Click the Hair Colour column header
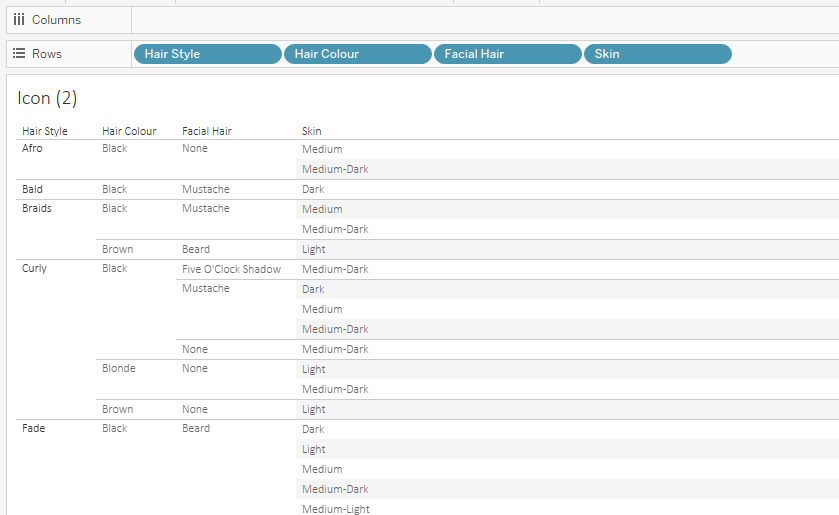 point(129,131)
